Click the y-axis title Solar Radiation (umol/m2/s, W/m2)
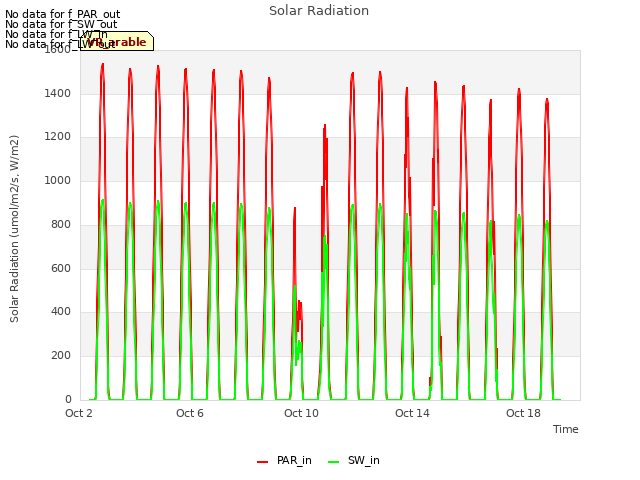 (x=14, y=229)
